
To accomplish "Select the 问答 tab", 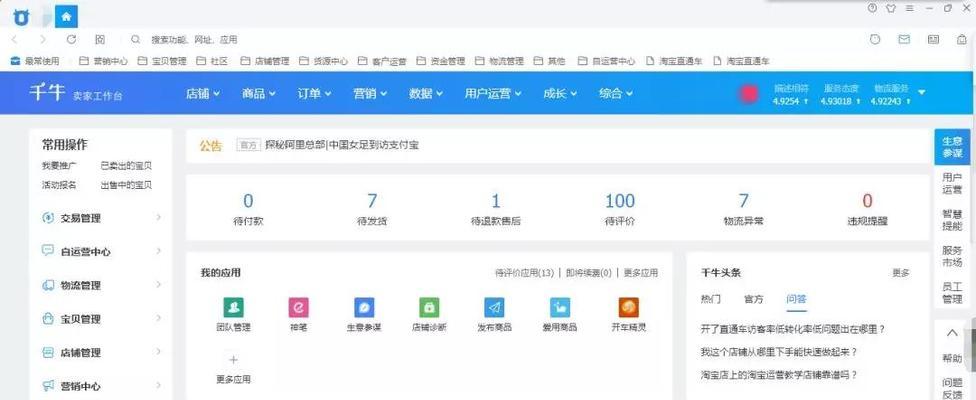I will coord(796,299).
